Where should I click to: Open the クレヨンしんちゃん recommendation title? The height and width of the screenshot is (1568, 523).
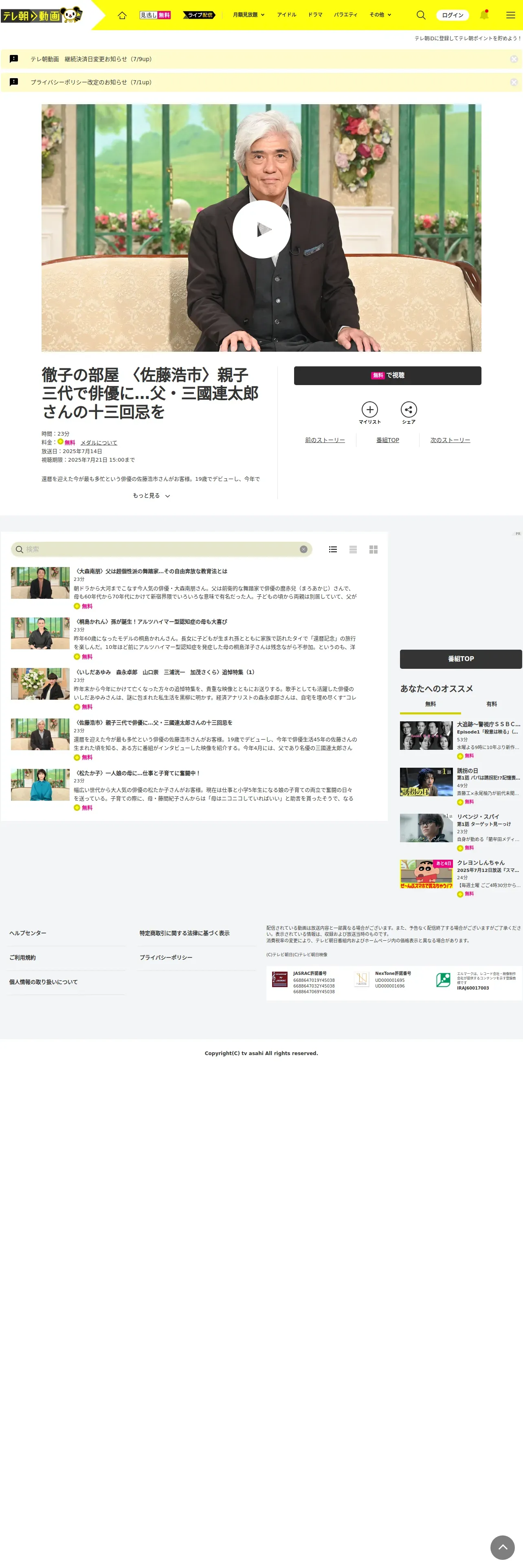pyautogui.click(x=481, y=863)
